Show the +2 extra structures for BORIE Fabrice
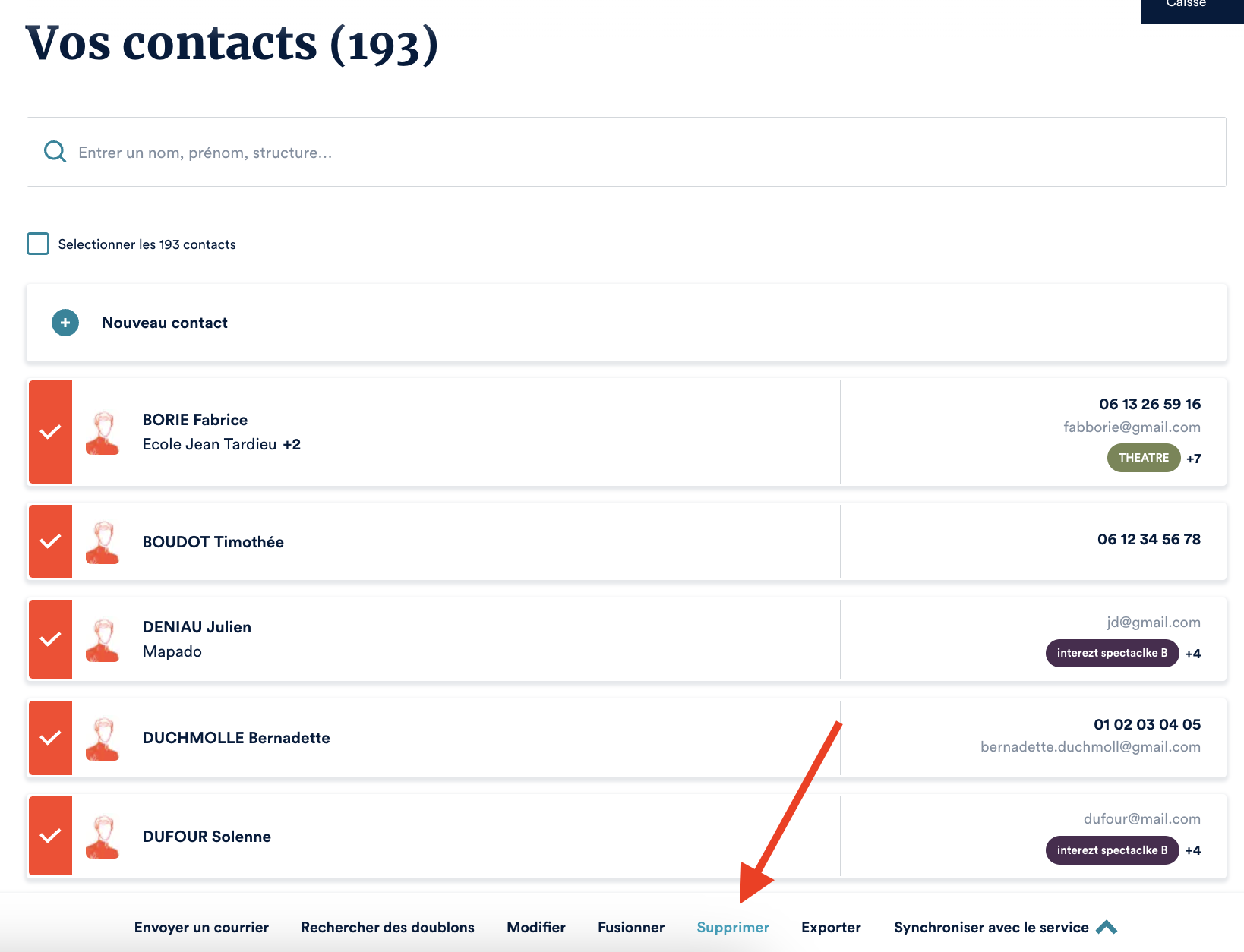 pyautogui.click(x=292, y=444)
